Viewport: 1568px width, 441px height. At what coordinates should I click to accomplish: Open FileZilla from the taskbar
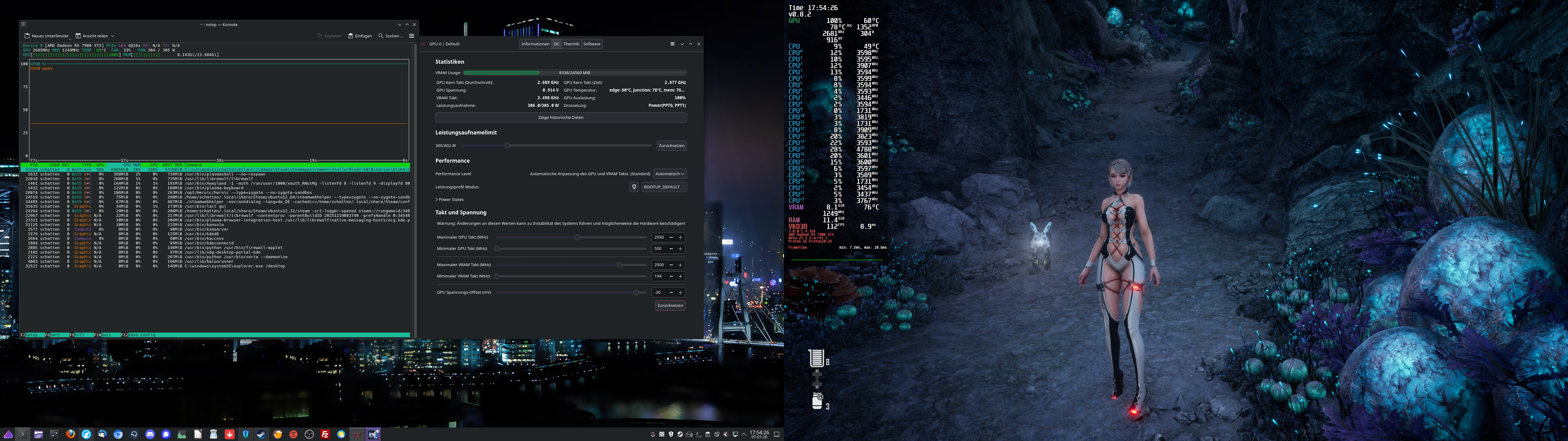(x=325, y=434)
